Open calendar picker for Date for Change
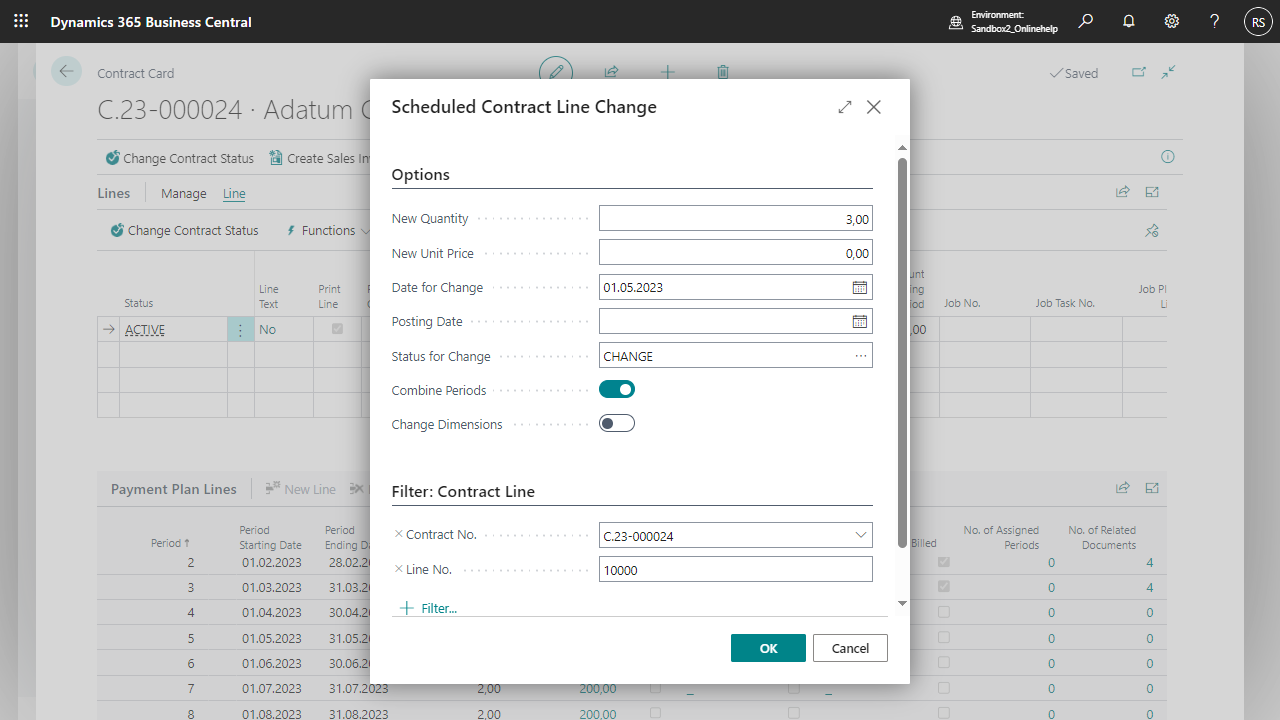 859,288
